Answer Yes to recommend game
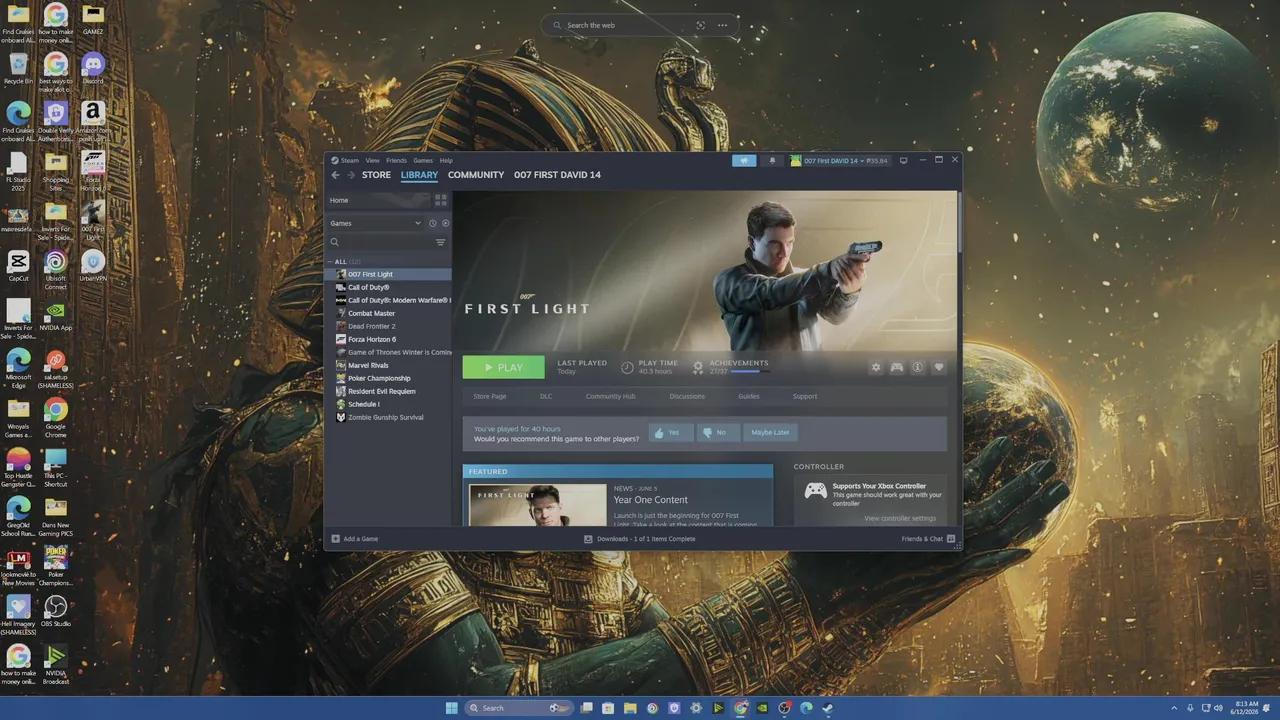 (670, 432)
